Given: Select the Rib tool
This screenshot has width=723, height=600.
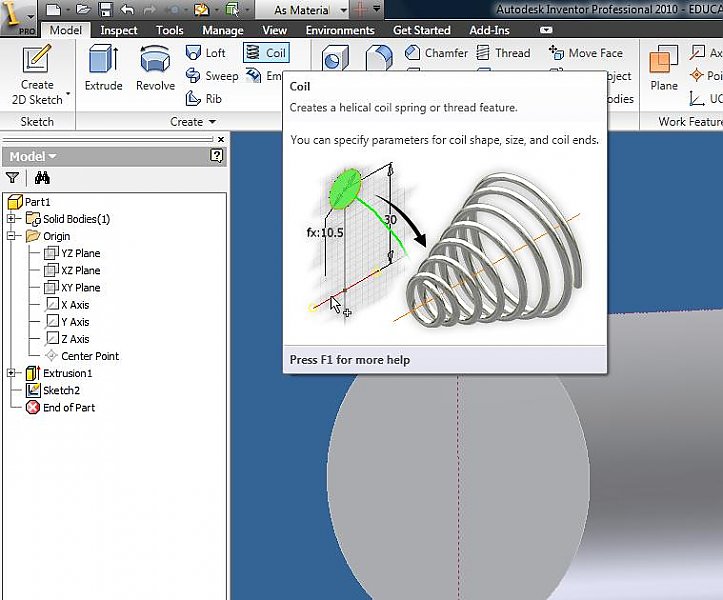Looking at the screenshot, I should click(x=203, y=98).
